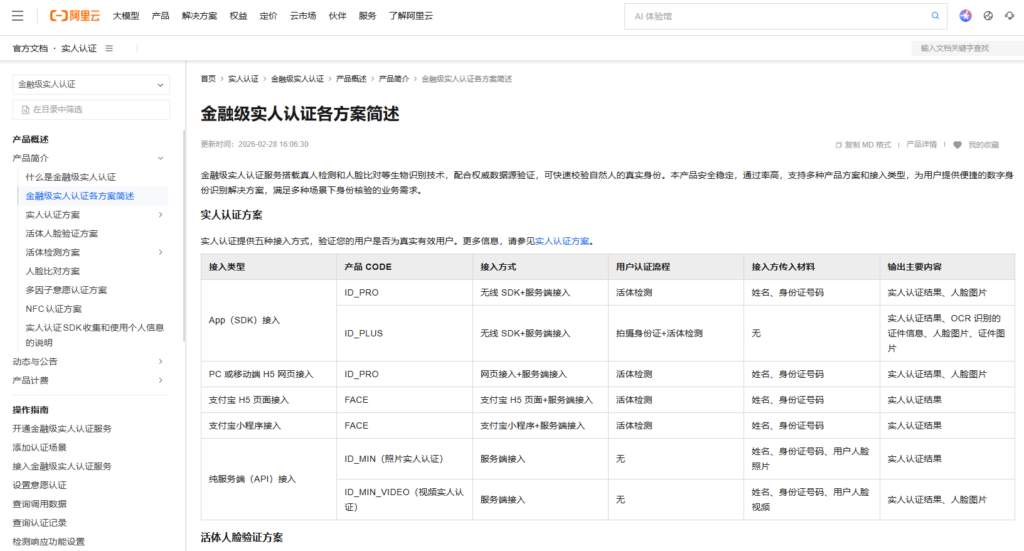Click the 支付宝小程序接入 table cell

(x=269, y=426)
